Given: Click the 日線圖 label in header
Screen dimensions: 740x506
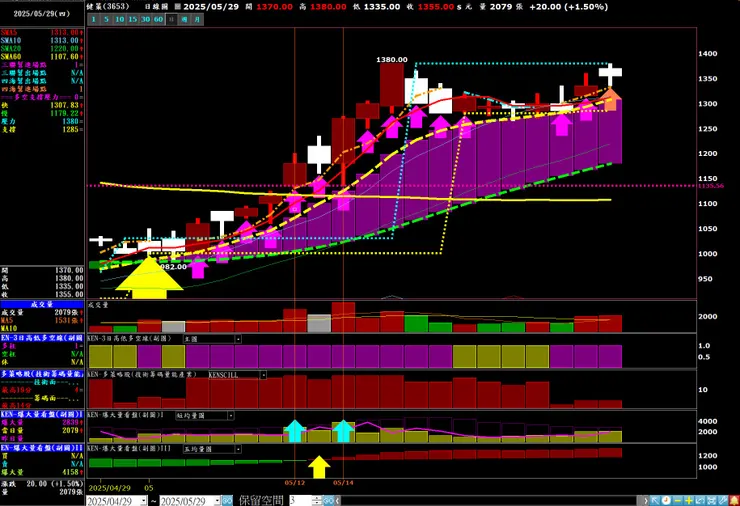Looking at the screenshot, I should coord(155,7).
